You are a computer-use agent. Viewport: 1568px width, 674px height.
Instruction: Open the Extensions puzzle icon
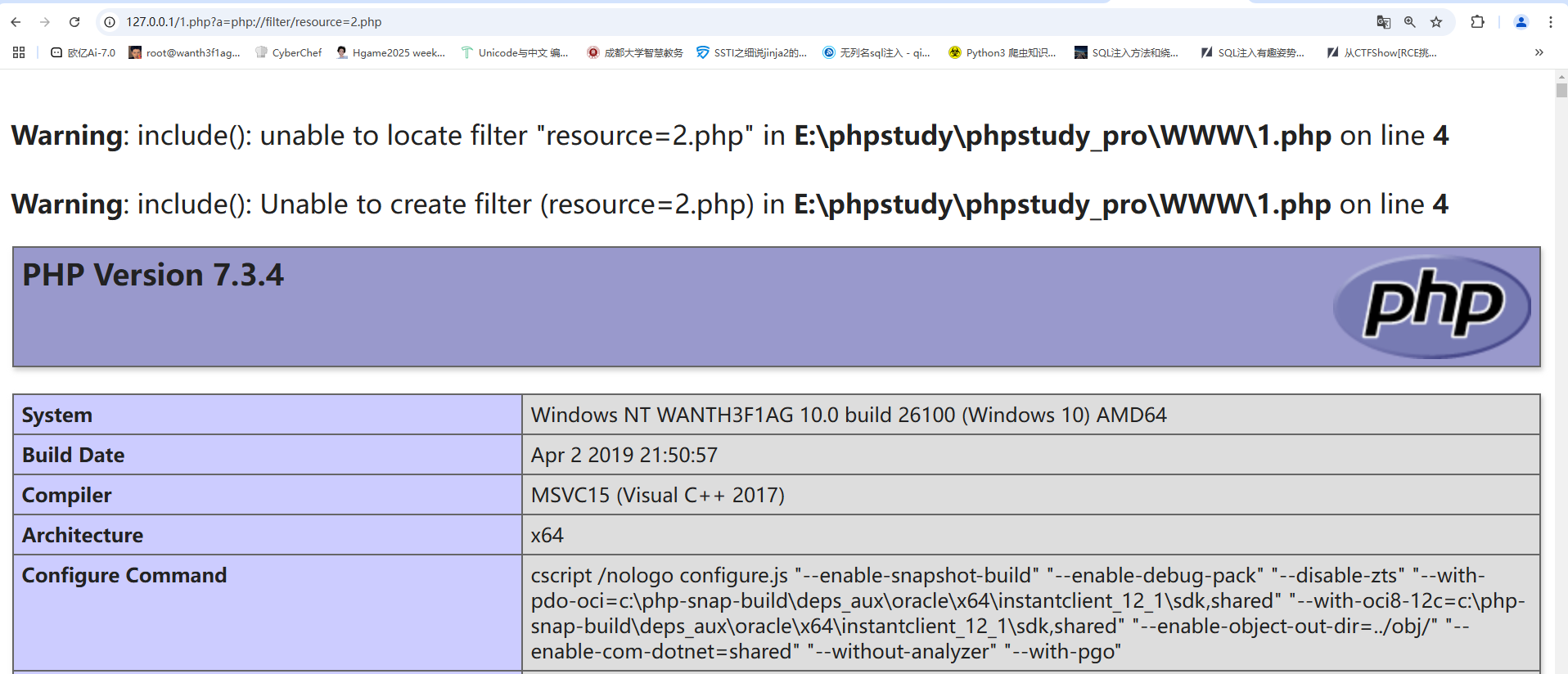(x=1477, y=22)
